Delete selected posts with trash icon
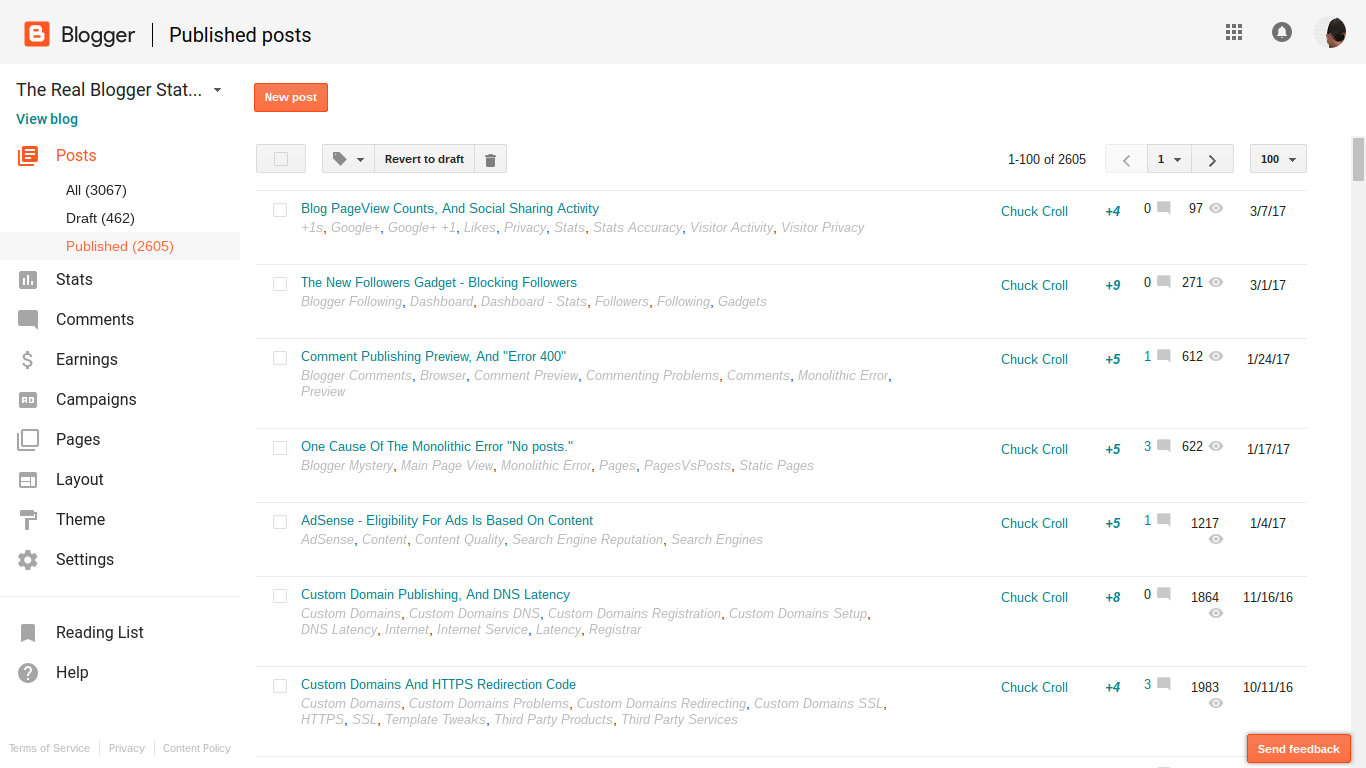The height and width of the screenshot is (768, 1366). 490,159
